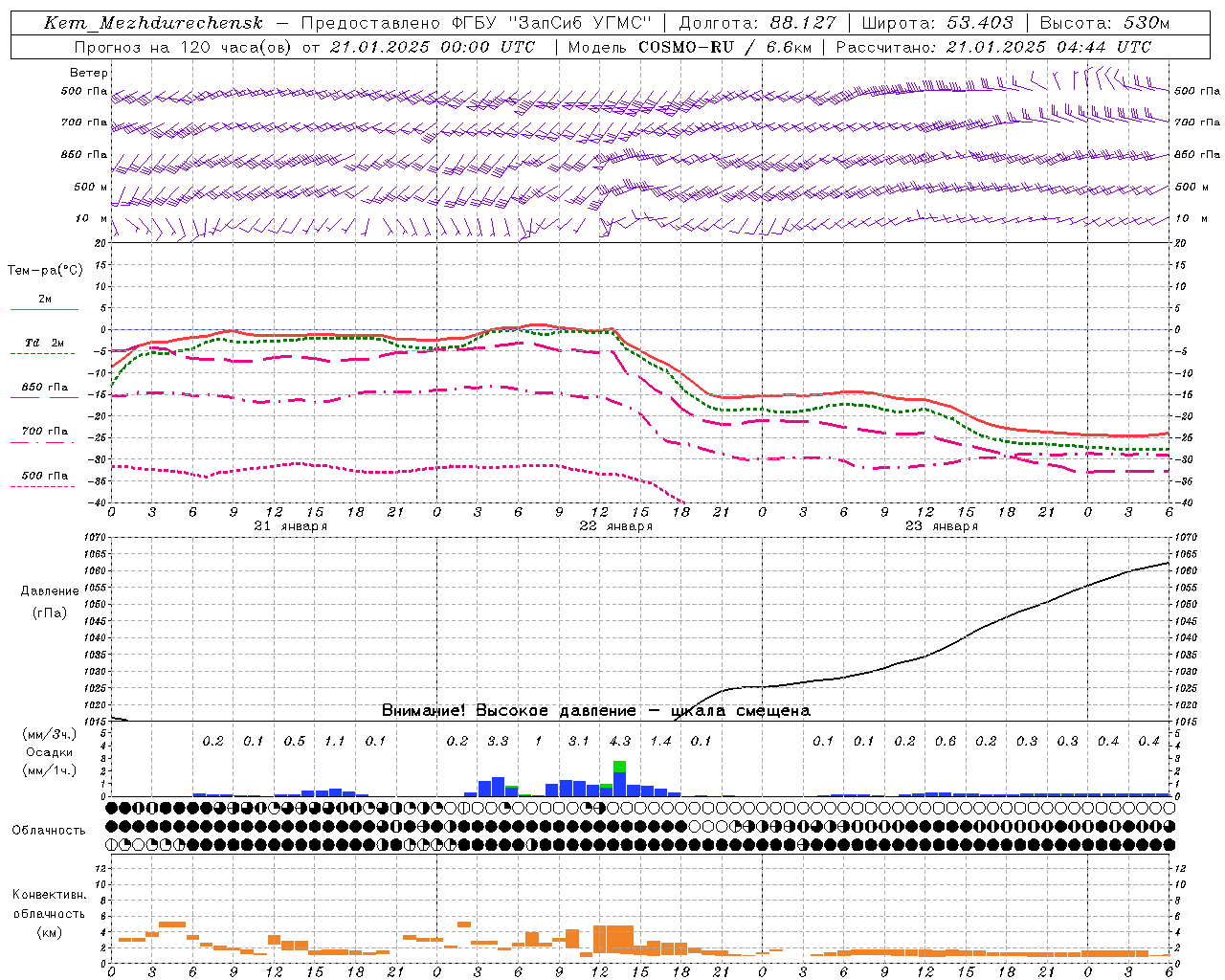Select the provider text ФГБУ "ЗапСиб УГМС"

(551, 23)
